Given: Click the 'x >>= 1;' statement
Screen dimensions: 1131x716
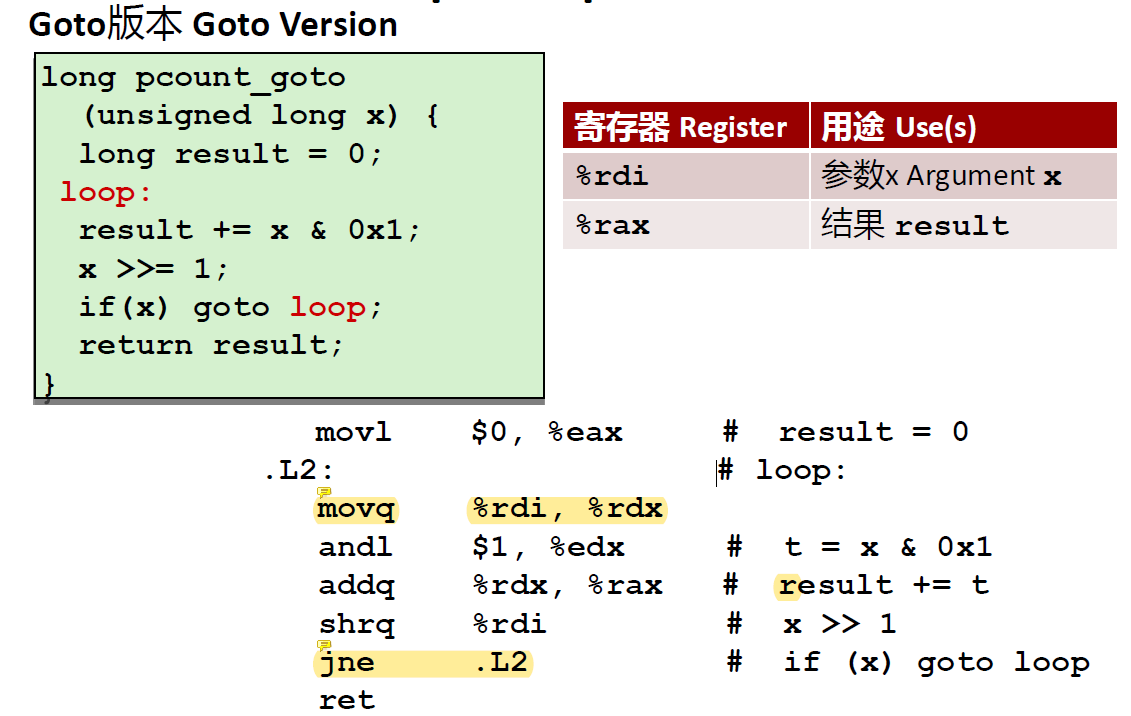Looking at the screenshot, I should [x=154, y=269].
